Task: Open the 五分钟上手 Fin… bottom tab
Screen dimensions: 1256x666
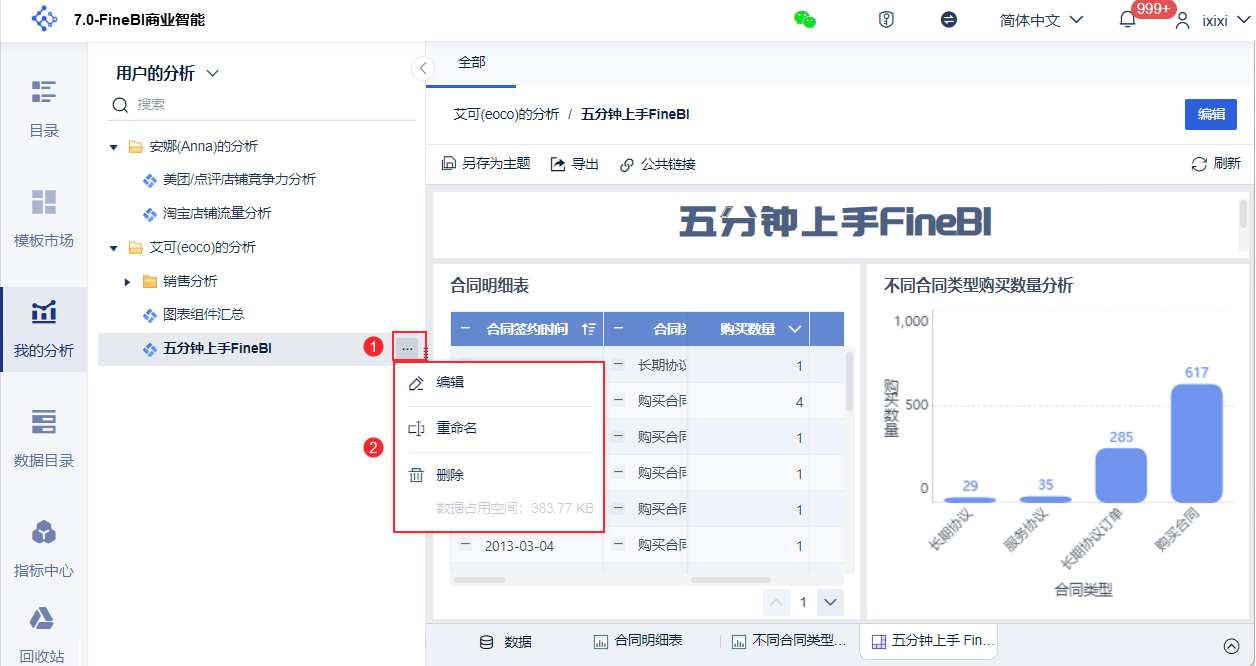Action: pyautogui.click(x=929, y=641)
